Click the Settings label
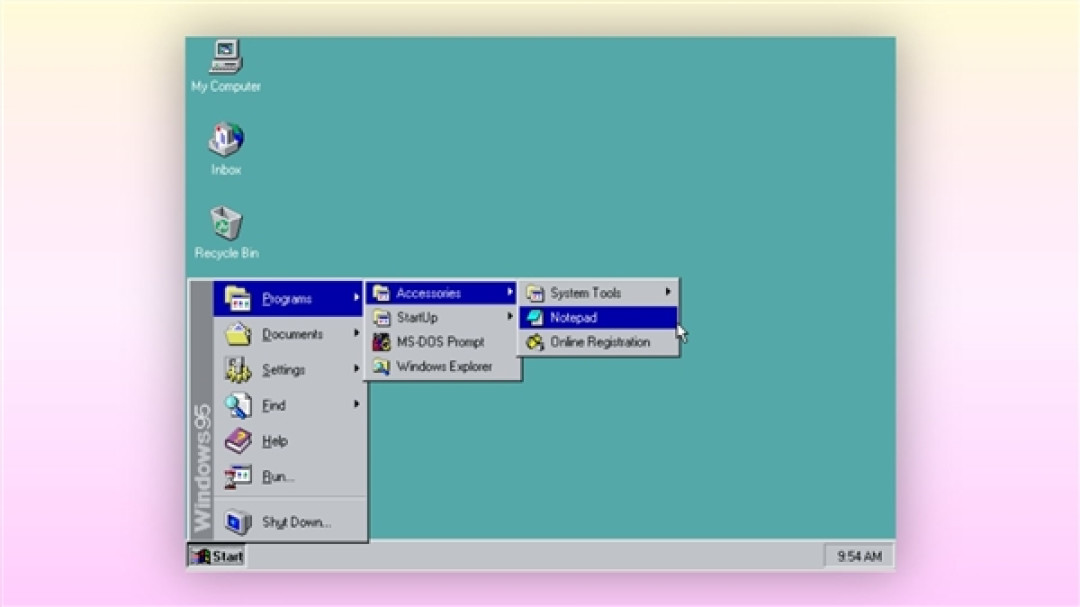This screenshot has height=607, width=1080. 283,370
